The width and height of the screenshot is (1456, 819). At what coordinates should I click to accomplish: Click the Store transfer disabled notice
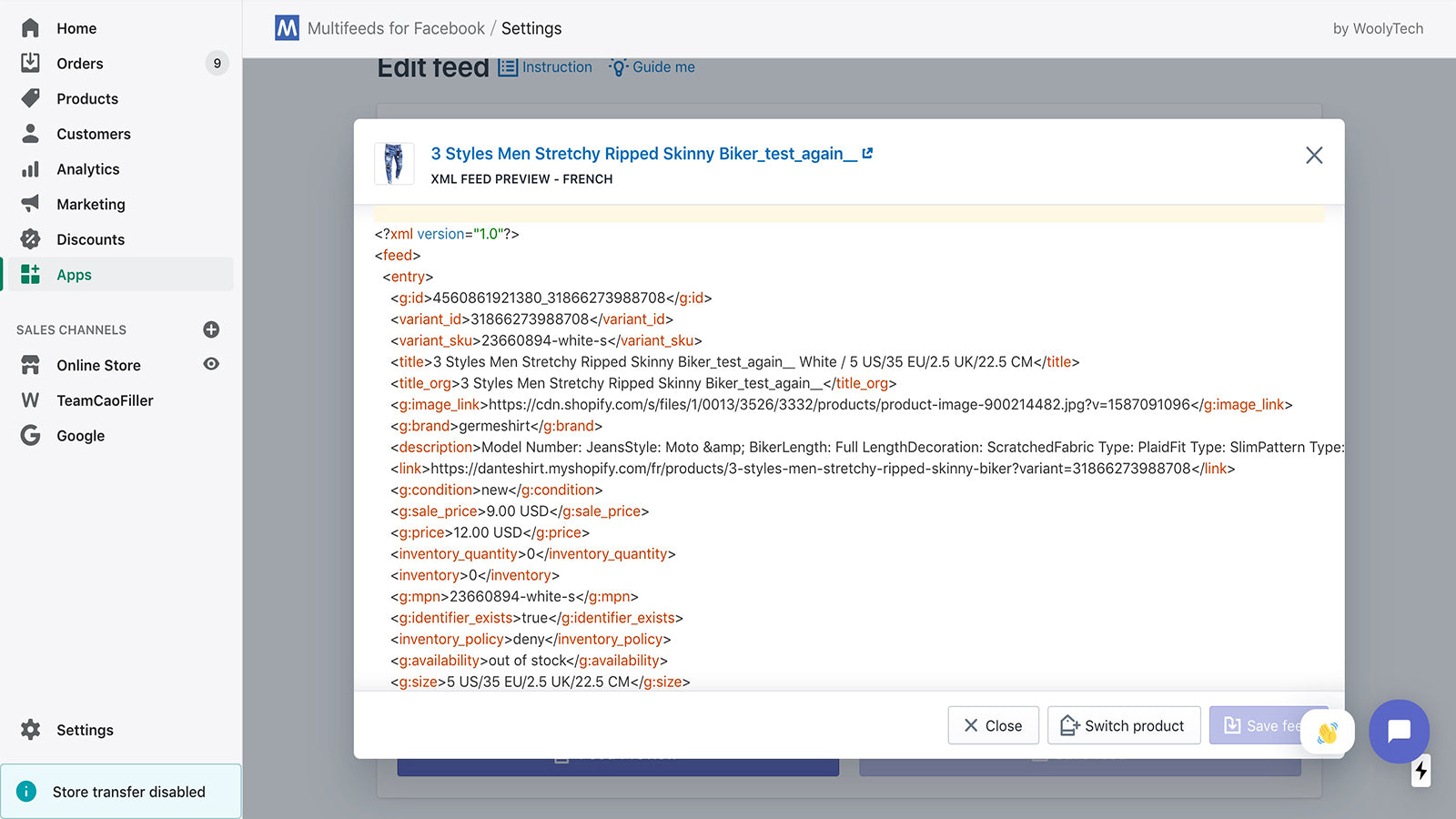tap(121, 792)
